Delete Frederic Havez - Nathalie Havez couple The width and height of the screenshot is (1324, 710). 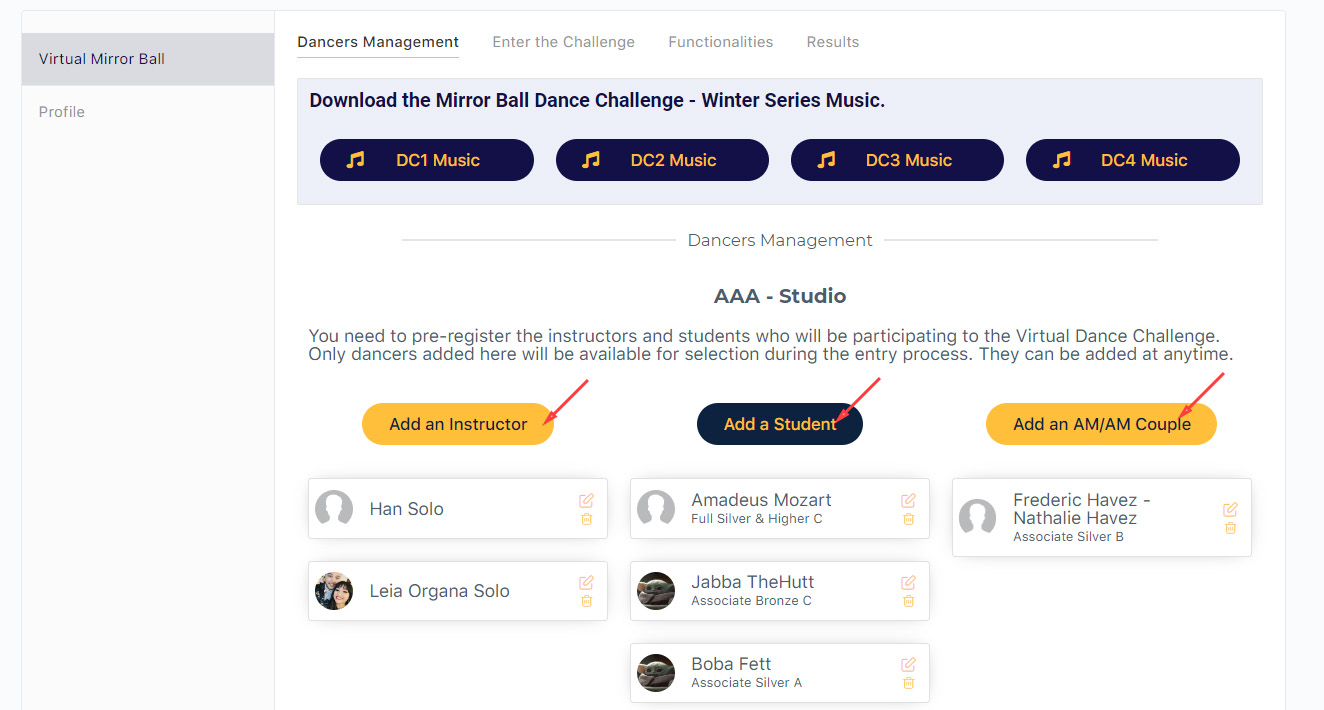(x=1230, y=528)
